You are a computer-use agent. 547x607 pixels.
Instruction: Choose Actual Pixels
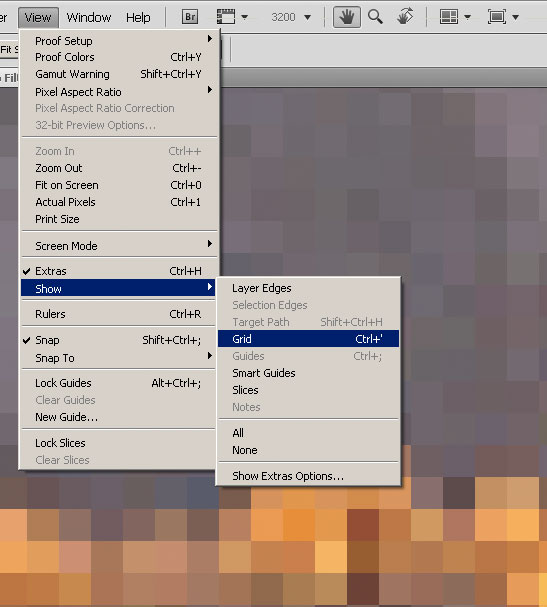pos(118,202)
